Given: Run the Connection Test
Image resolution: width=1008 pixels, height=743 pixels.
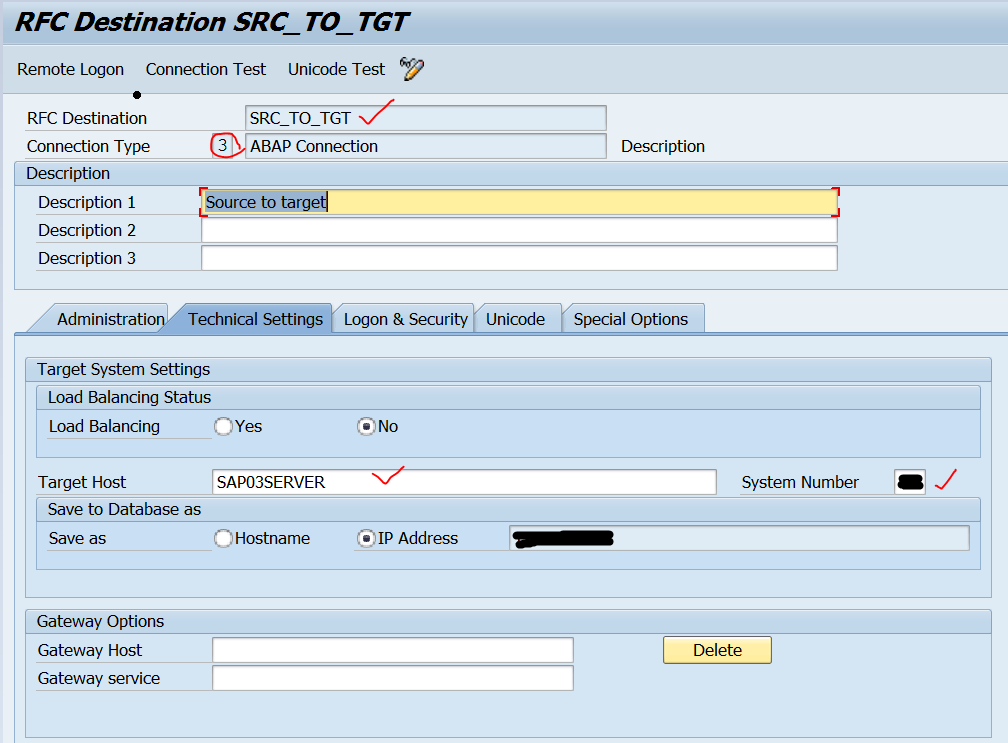Looking at the screenshot, I should point(206,69).
